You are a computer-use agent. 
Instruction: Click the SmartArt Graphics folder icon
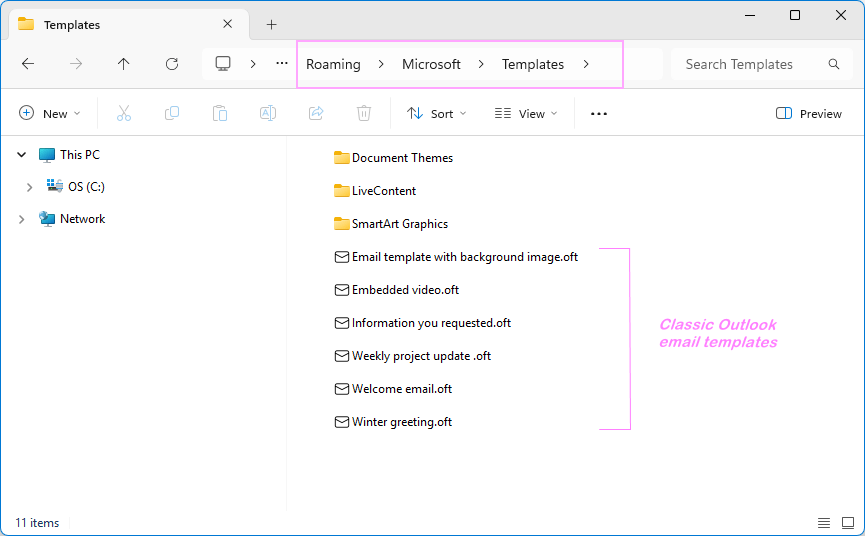[x=341, y=224]
